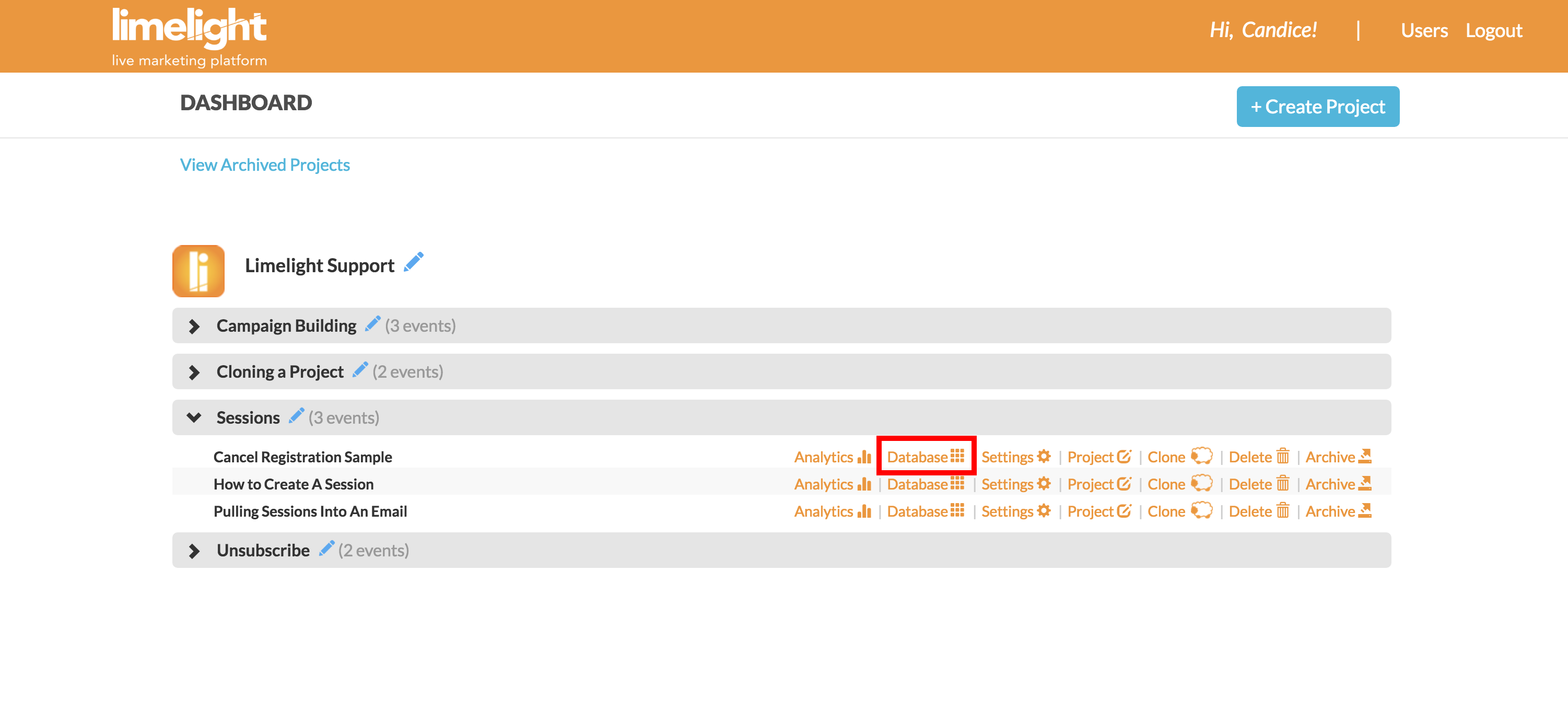Delete the Pulling Sessions Into An Email project

point(1259,511)
